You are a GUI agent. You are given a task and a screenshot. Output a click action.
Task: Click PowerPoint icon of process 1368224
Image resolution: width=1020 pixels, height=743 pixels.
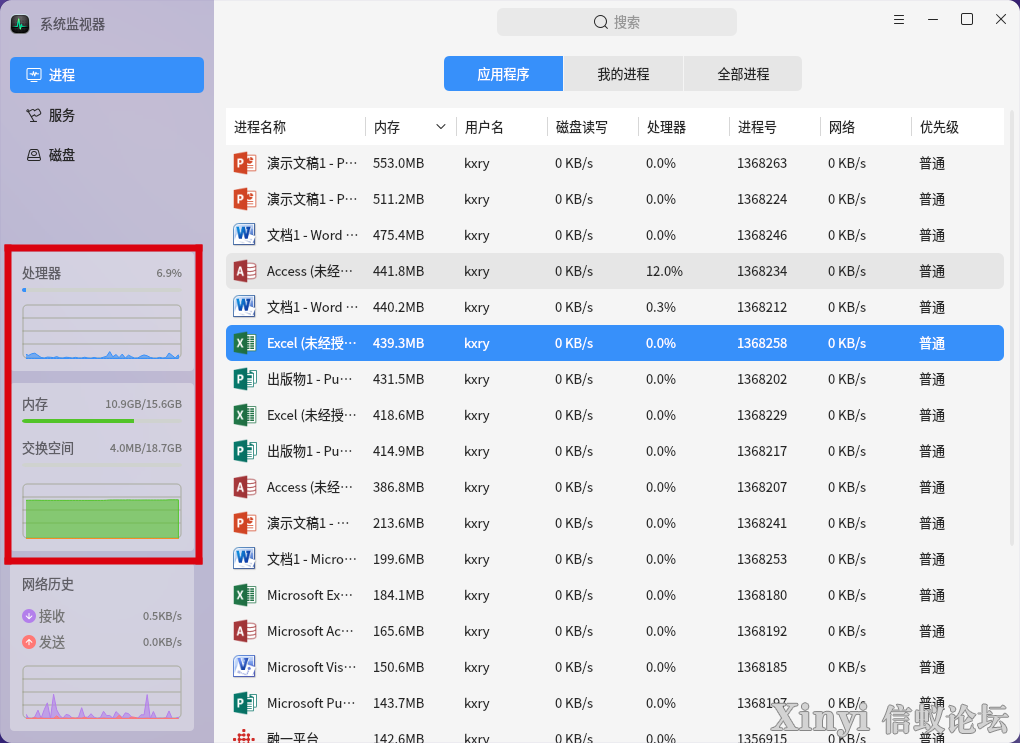[245, 199]
